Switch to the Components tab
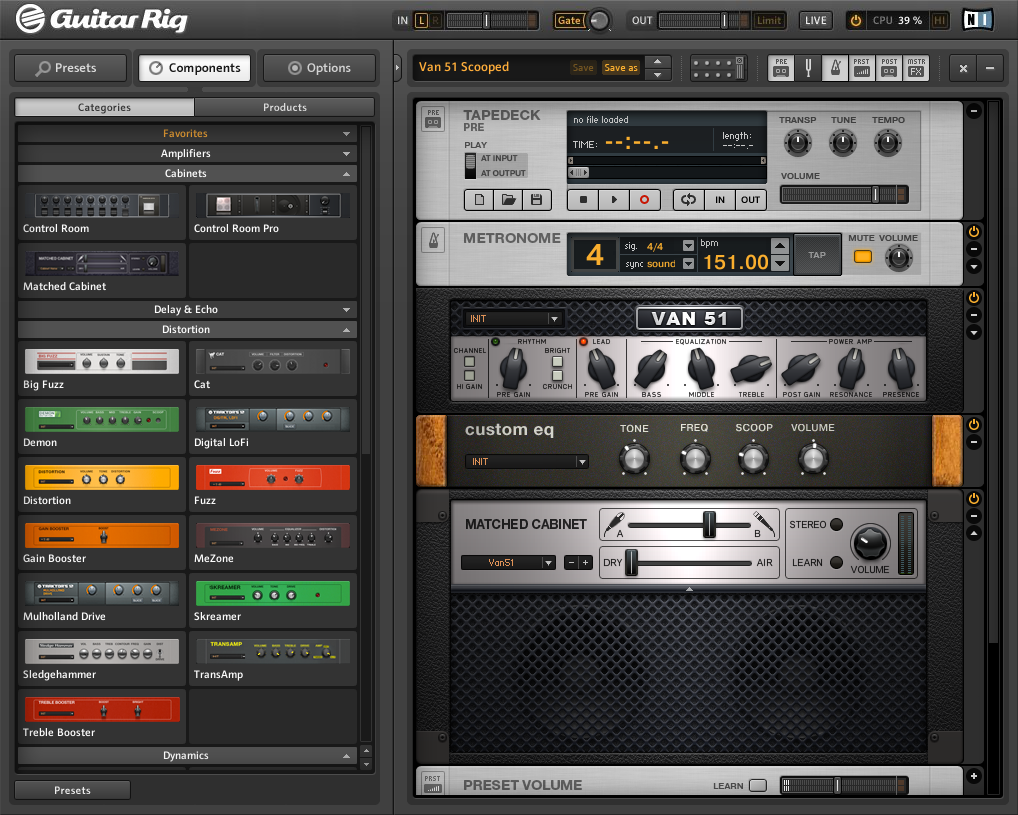The width and height of the screenshot is (1018, 815). click(x=195, y=68)
